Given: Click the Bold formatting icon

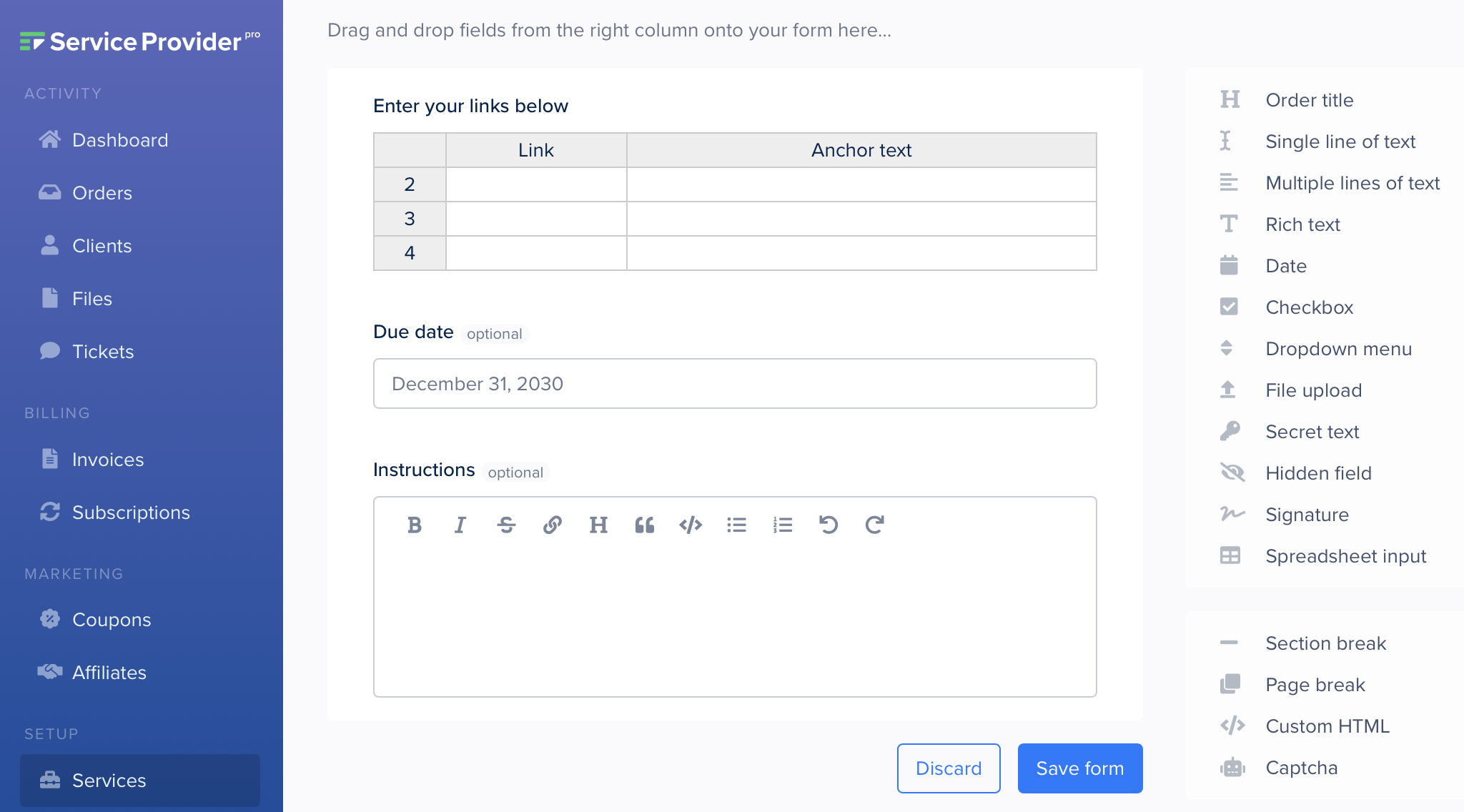Looking at the screenshot, I should pos(415,525).
